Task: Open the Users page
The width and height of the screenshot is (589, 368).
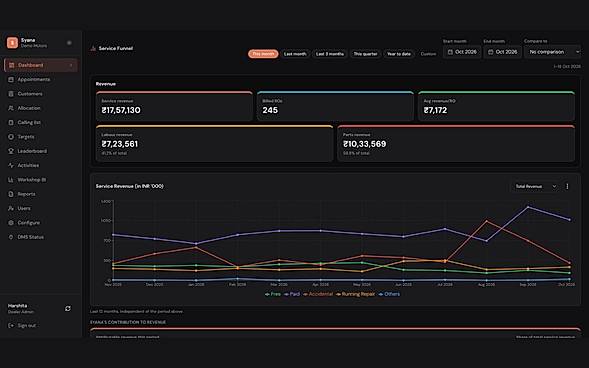Action: tap(41, 208)
